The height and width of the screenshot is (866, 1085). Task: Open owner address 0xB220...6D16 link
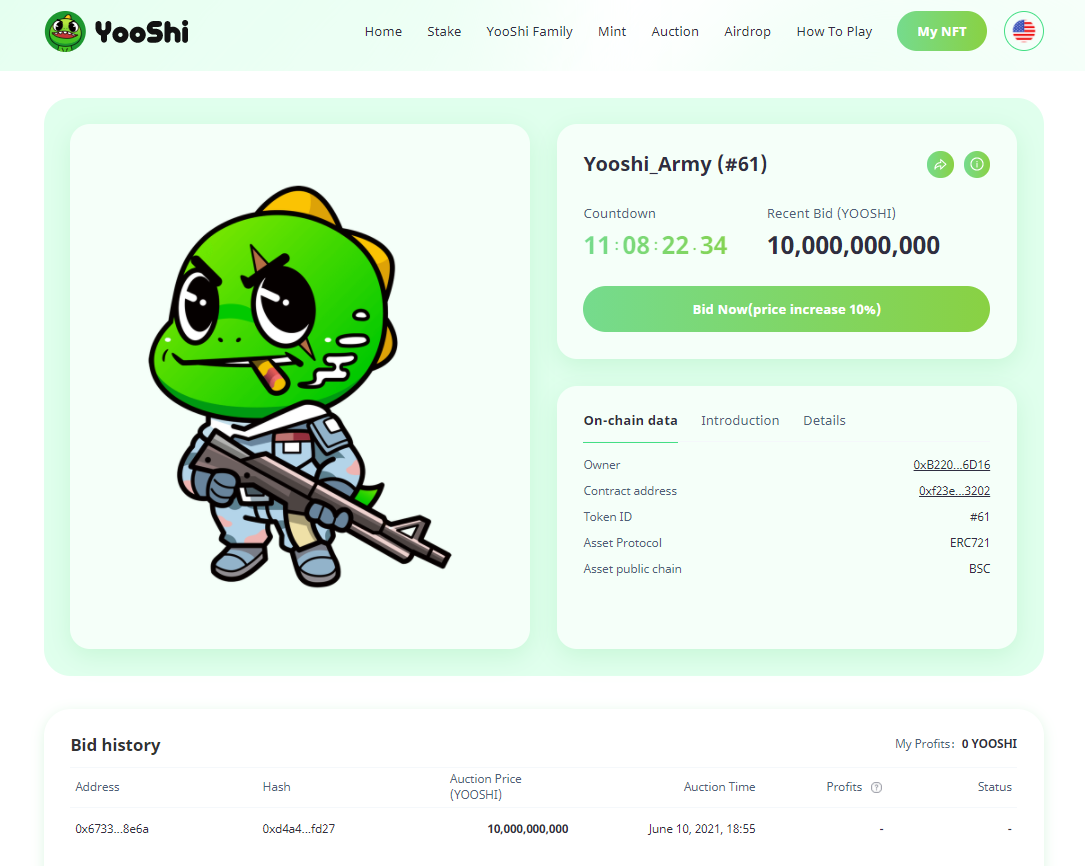[951, 465]
